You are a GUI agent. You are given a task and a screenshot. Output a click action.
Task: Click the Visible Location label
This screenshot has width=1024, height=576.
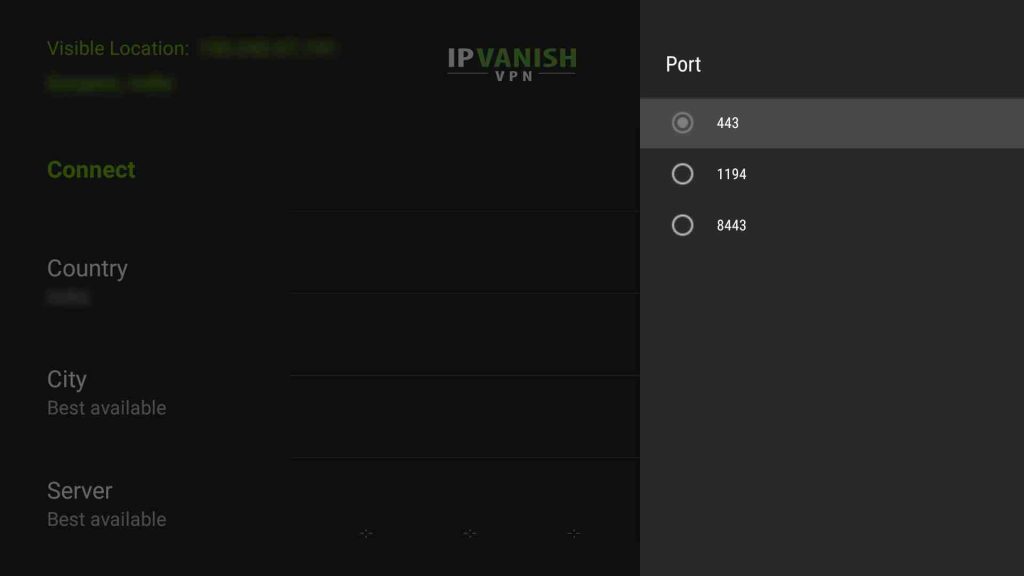(118, 48)
